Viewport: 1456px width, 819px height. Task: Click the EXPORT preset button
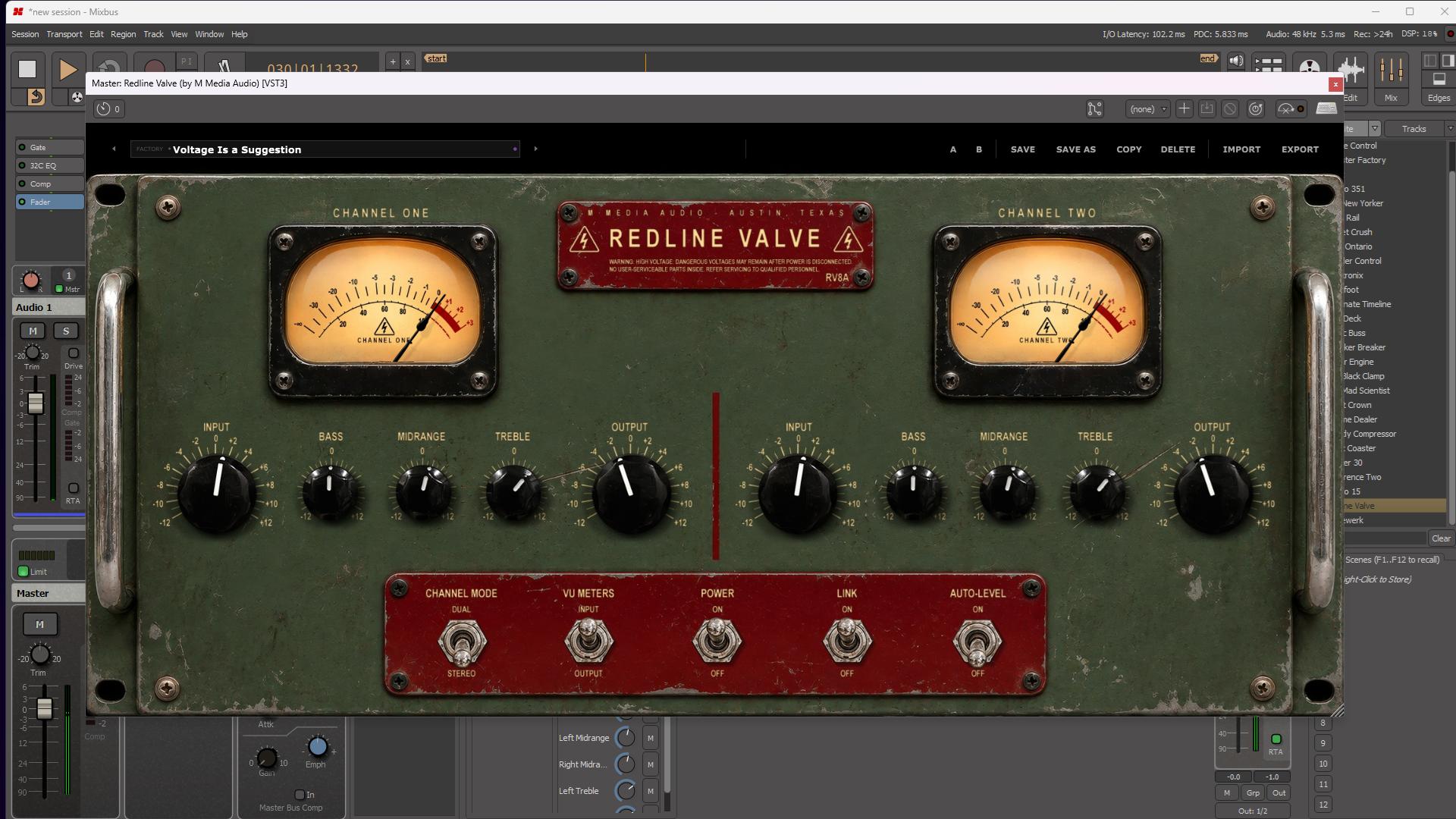click(x=1300, y=149)
